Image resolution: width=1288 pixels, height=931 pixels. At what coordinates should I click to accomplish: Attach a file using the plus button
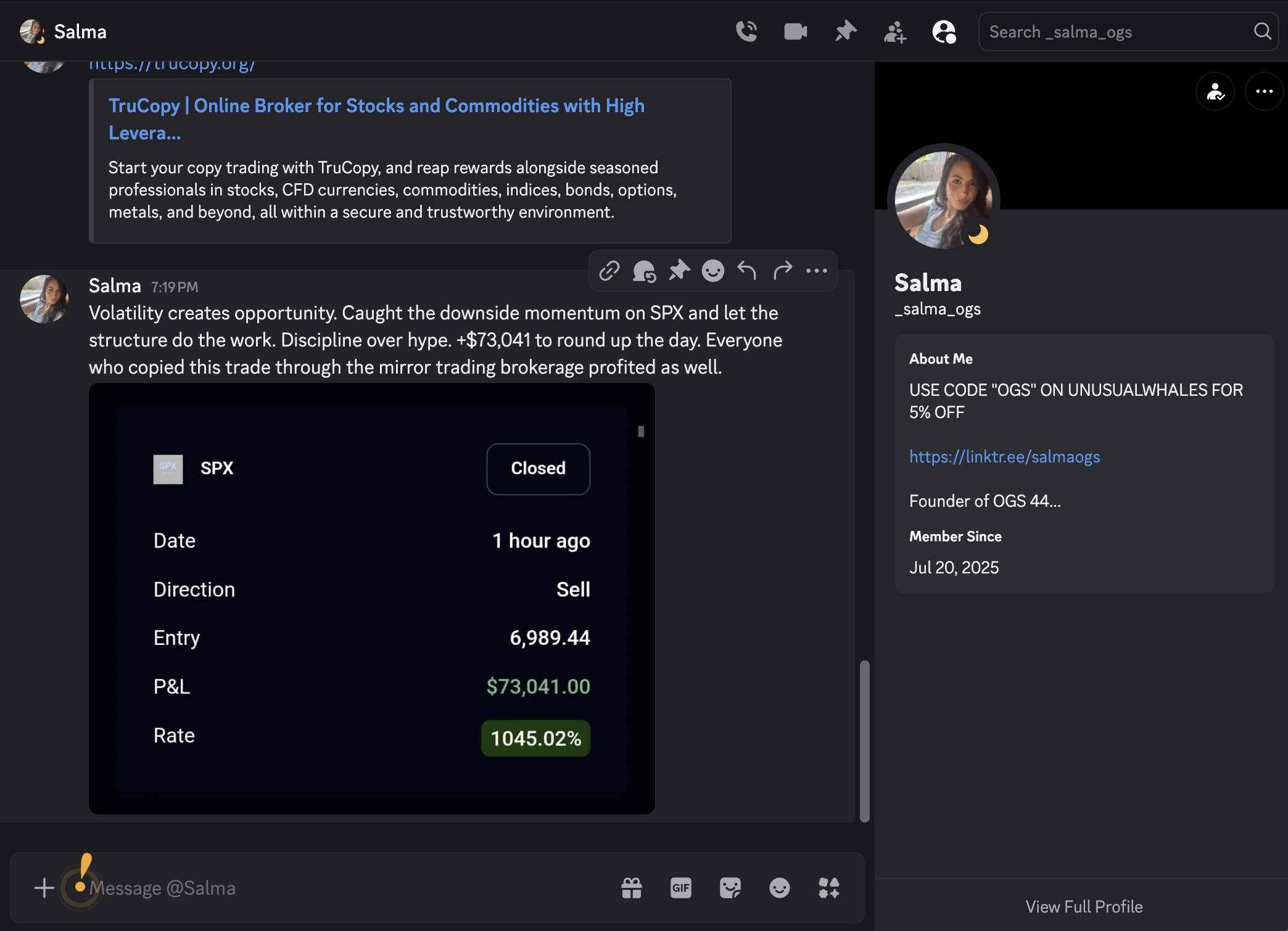(x=44, y=888)
